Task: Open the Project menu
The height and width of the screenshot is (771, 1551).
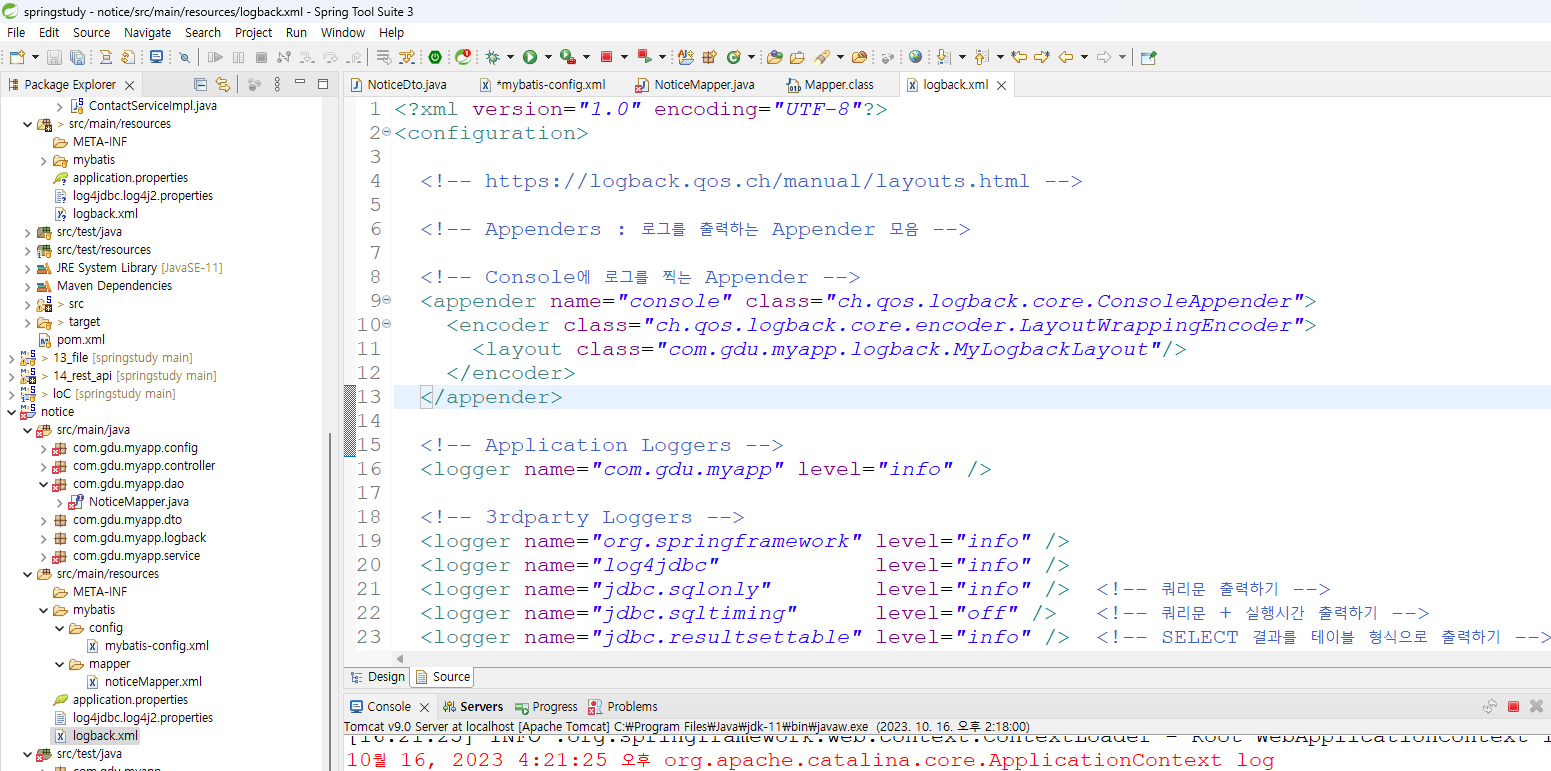Action: pos(253,32)
